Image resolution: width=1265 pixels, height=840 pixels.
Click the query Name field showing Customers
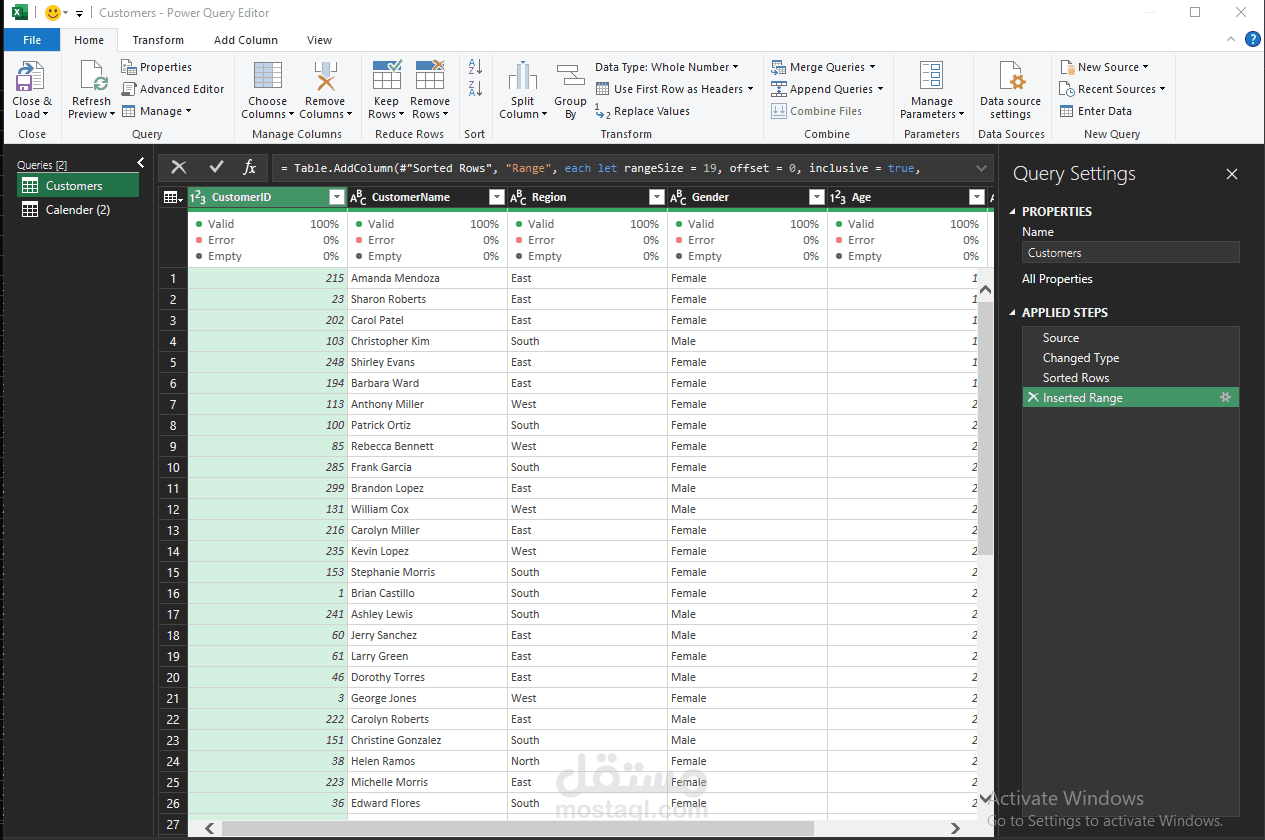[x=1130, y=253]
